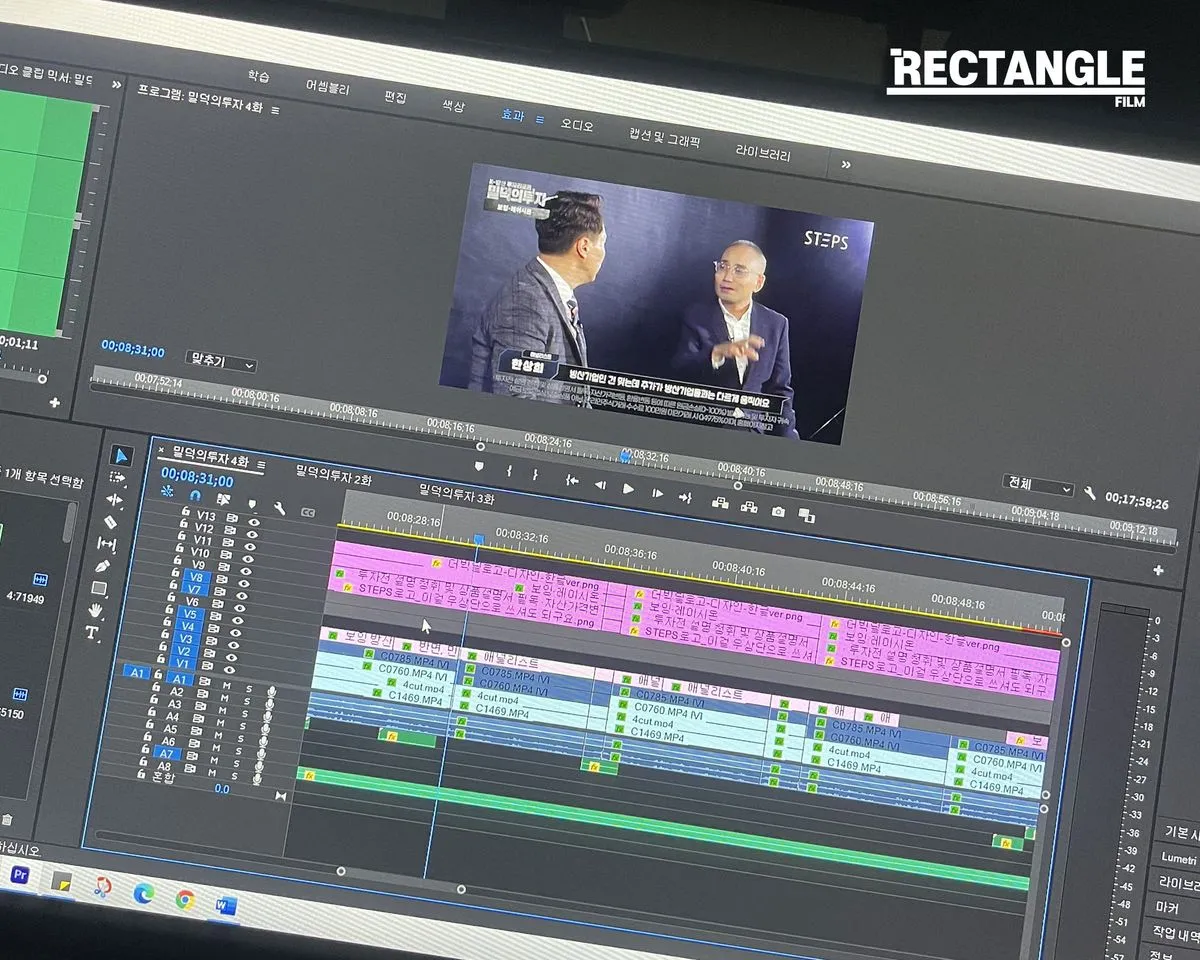Open Comparison View in Program monitor

coord(807,516)
